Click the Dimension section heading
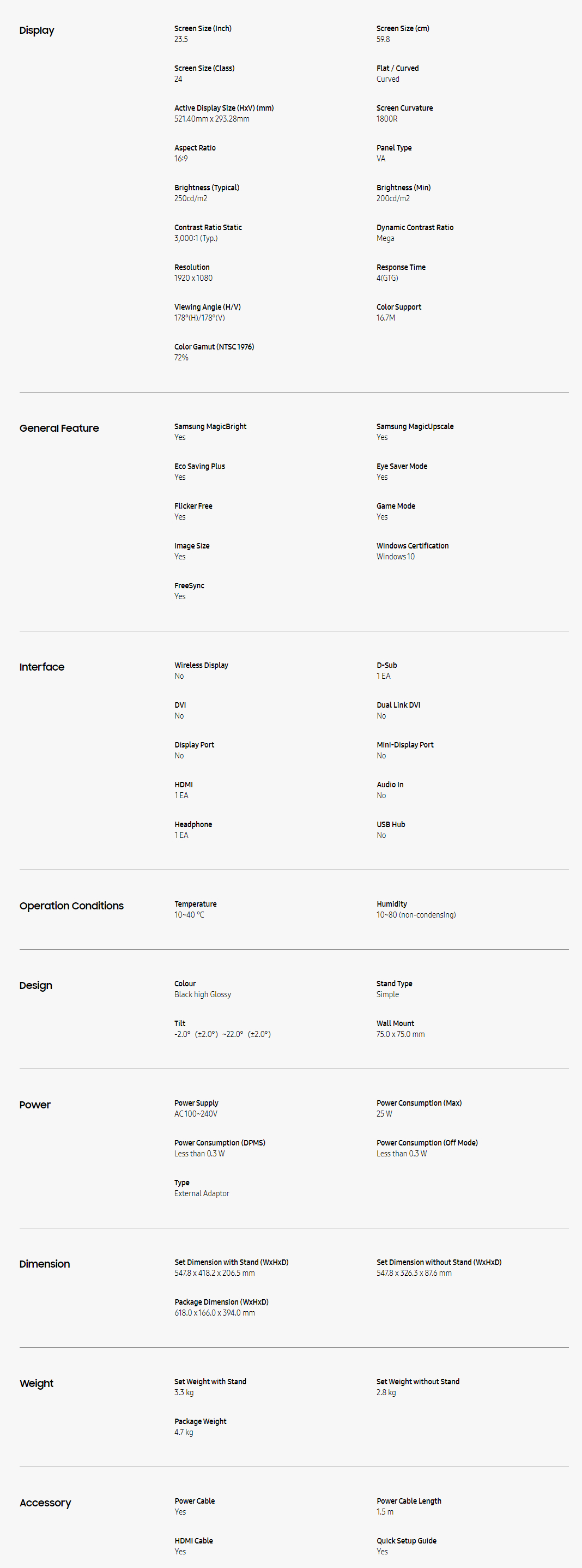 (x=44, y=1264)
